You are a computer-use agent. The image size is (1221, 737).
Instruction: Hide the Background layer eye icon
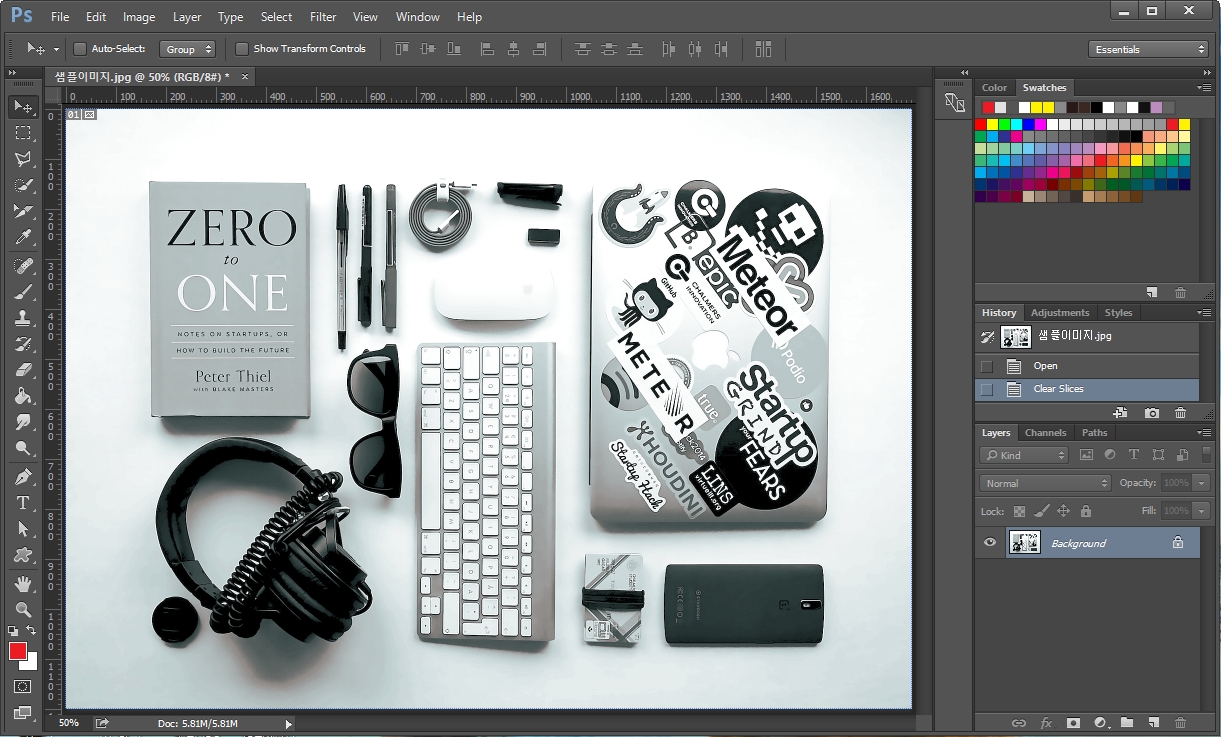point(990,543)
